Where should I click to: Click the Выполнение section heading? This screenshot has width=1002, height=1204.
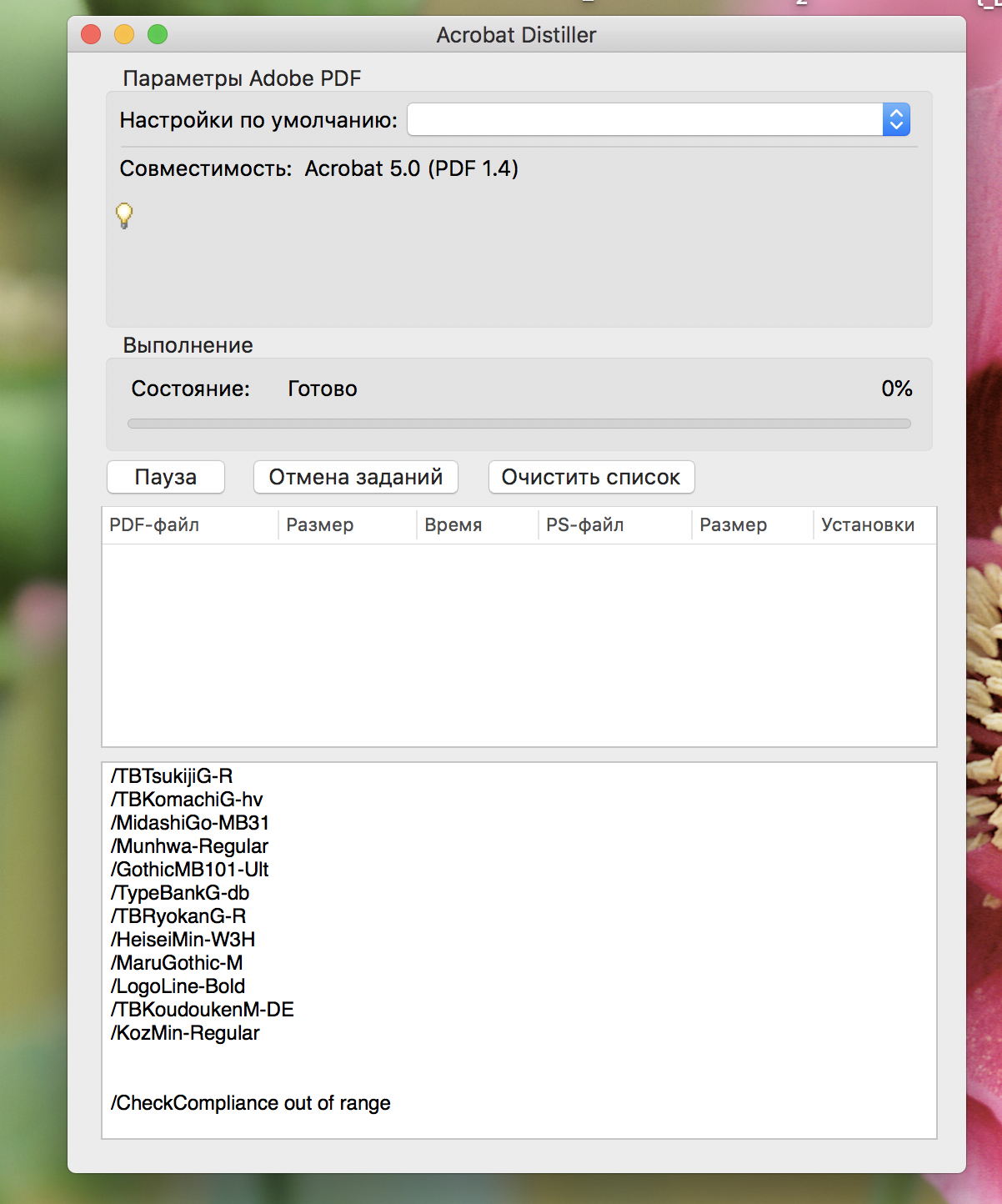pos(188,345)
